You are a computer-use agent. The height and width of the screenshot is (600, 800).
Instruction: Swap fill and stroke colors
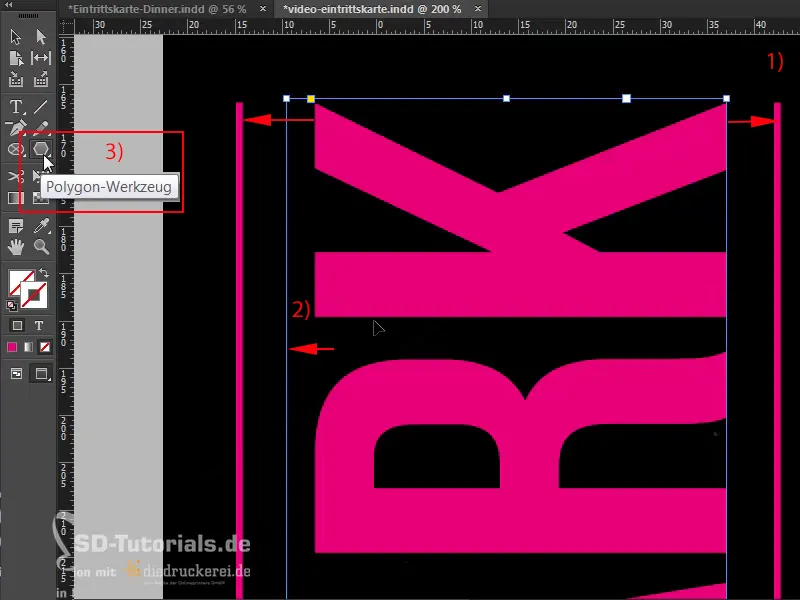point(44,274)
